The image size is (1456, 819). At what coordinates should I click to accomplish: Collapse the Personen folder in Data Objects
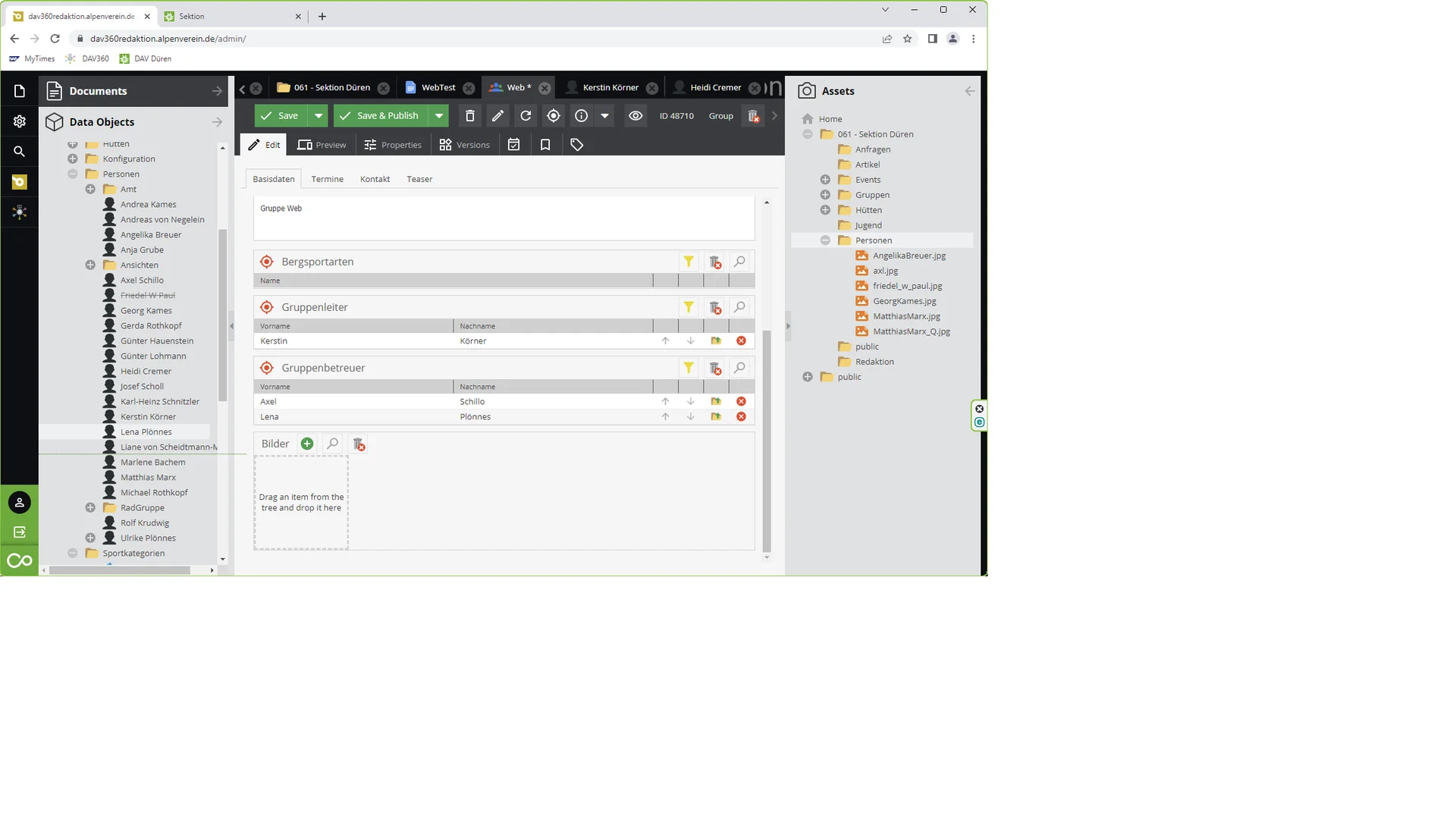(x=73, y=174)
